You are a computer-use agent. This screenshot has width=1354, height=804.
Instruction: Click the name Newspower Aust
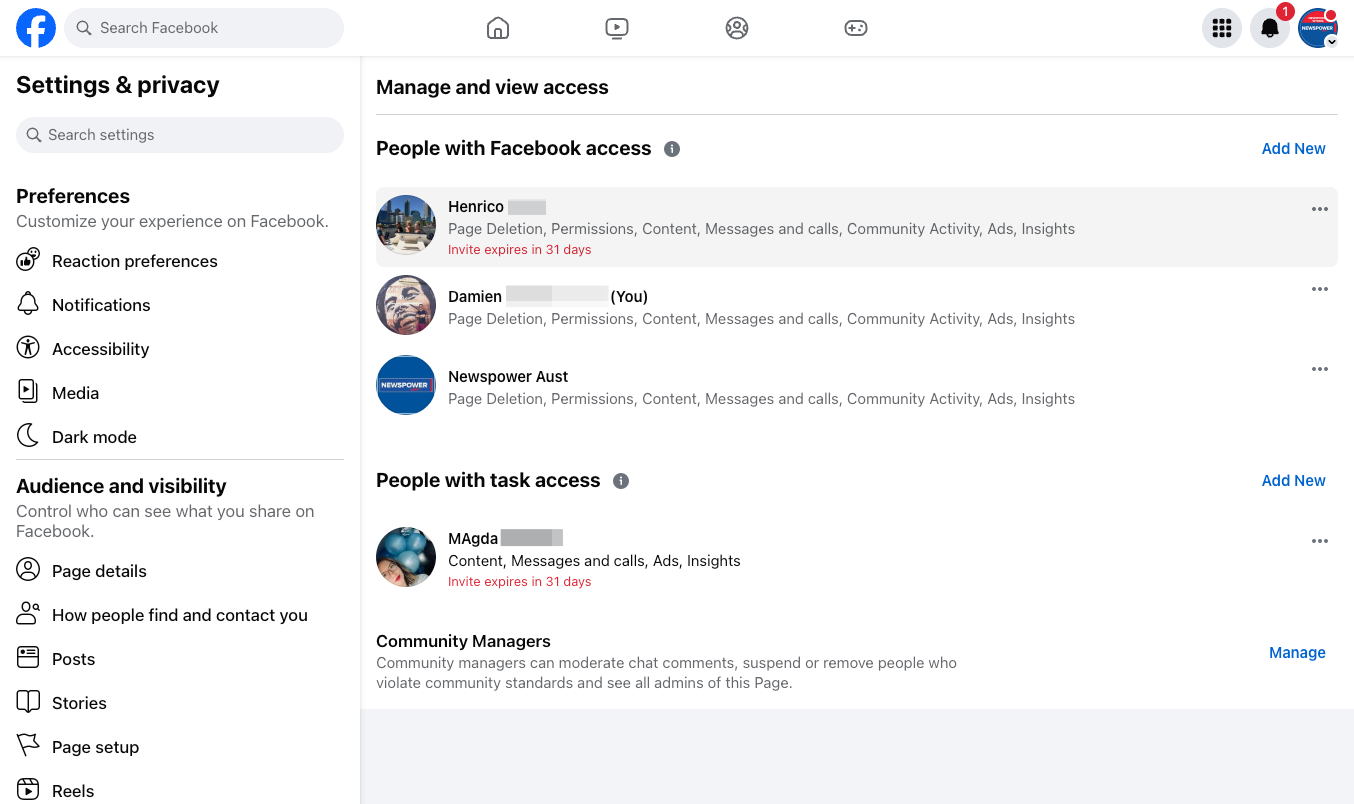coord(508,377)
